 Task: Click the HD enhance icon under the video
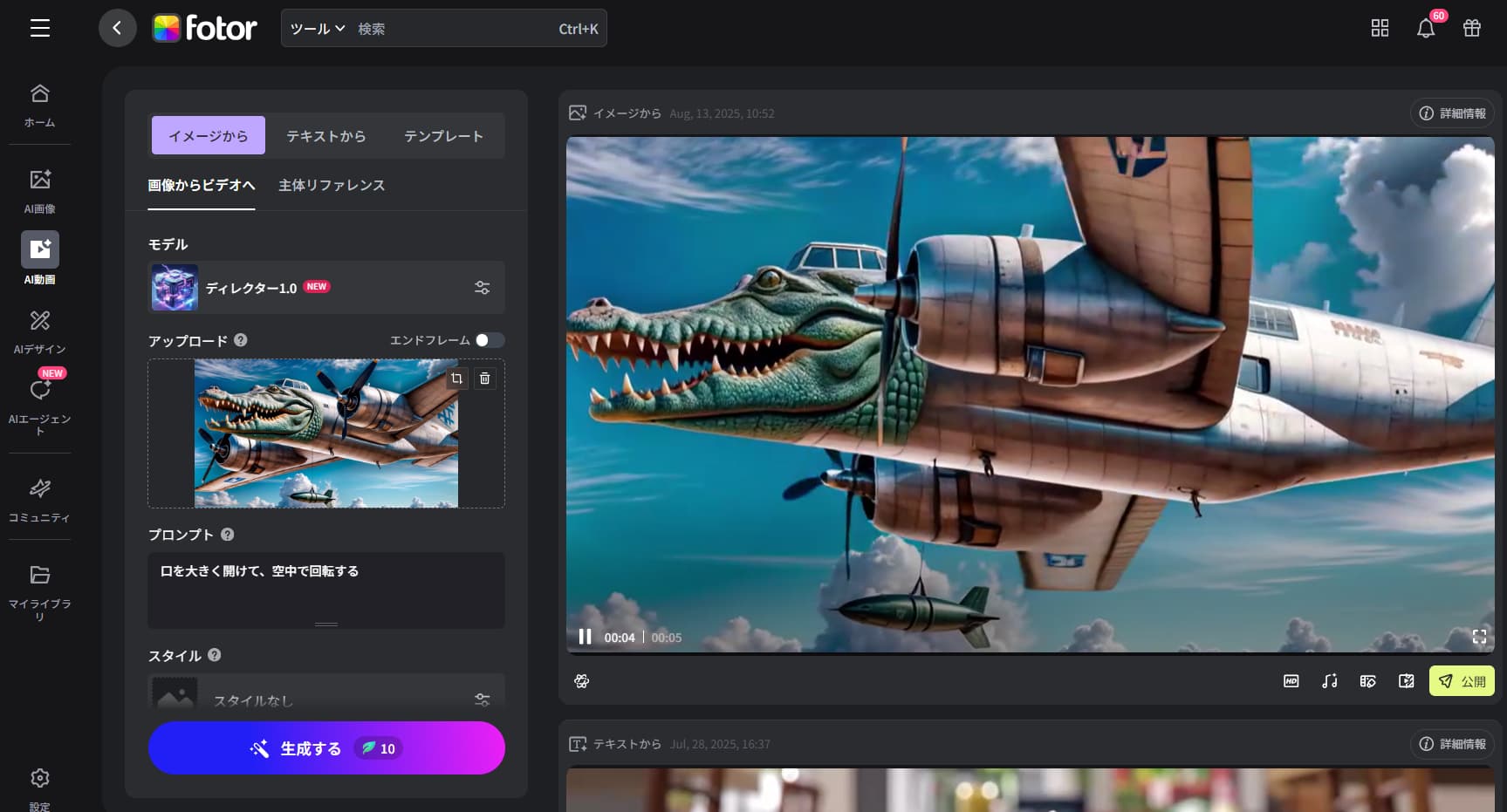click(x=1291, y=681)
